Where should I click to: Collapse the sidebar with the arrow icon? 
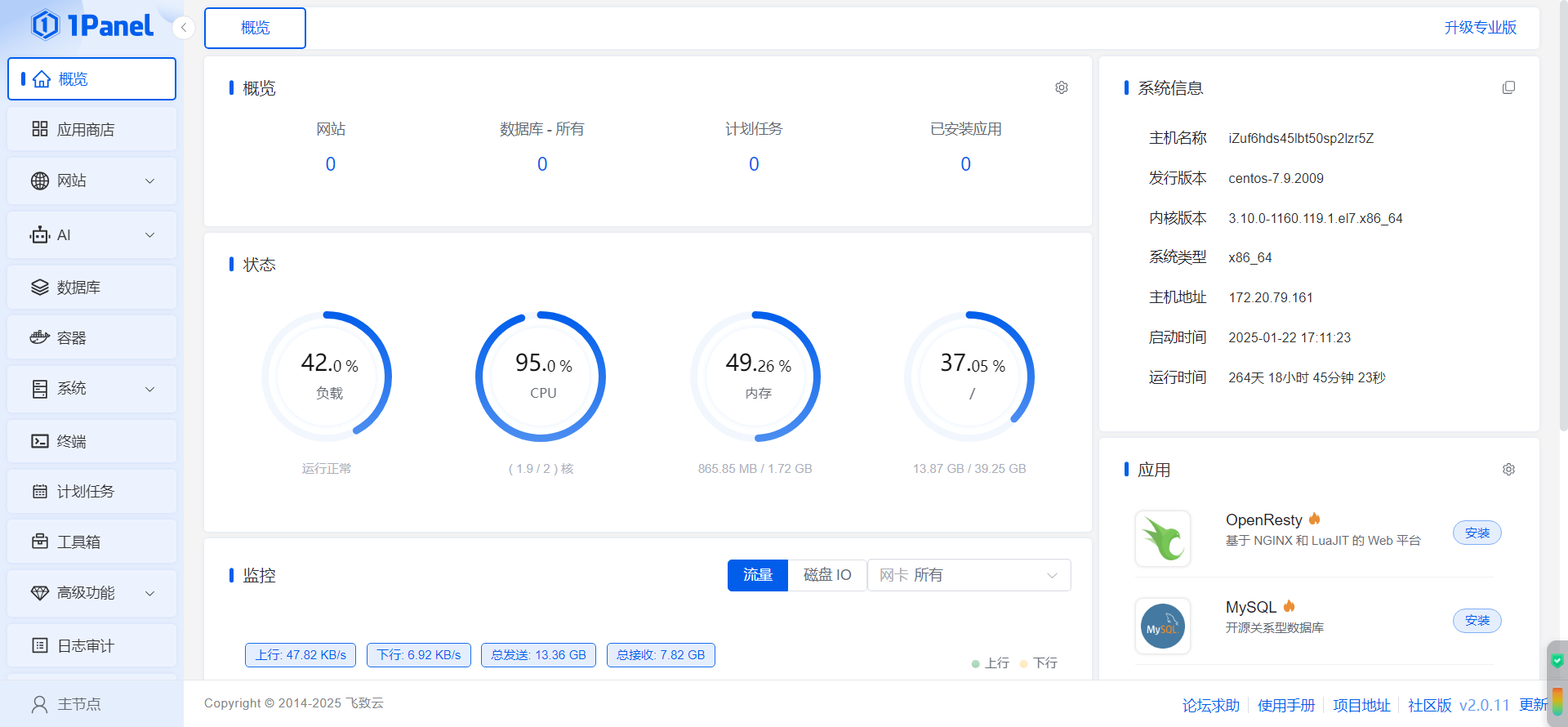point(184,28)
